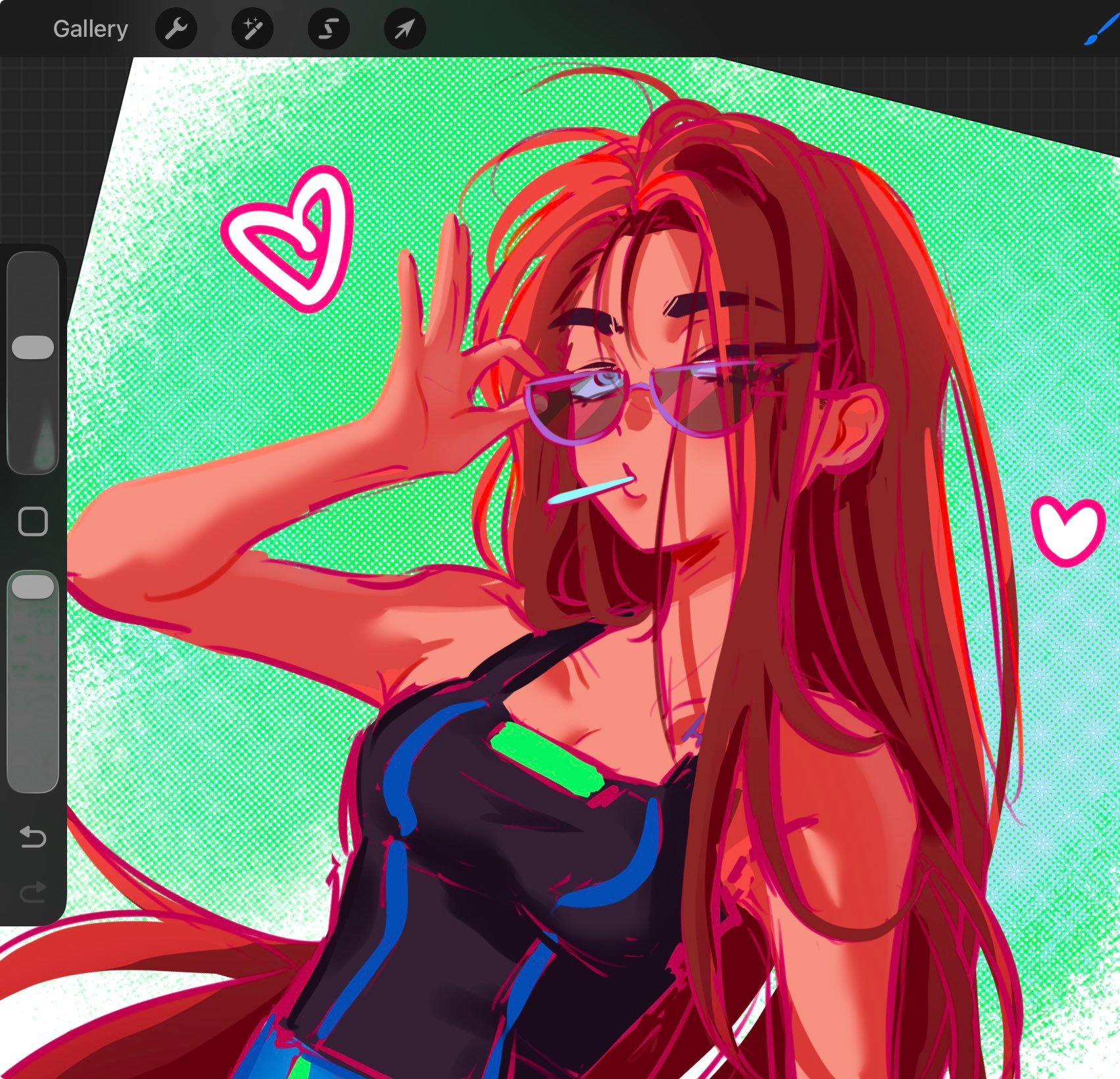Viewport: 1120px width, 1079px height.
Task: Redo the last undone action
Action: 33,892
